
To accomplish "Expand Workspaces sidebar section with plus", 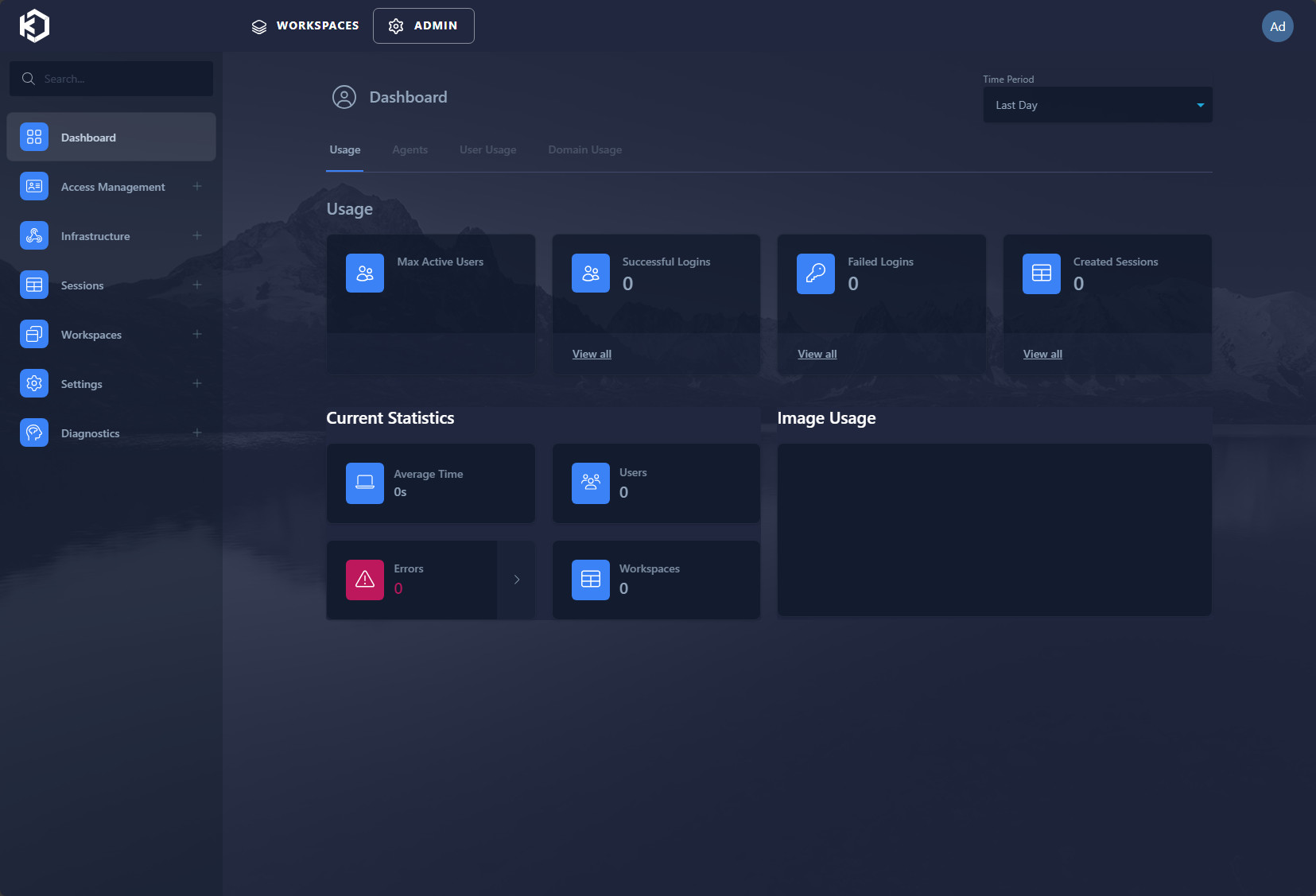I will click(197, 335).
